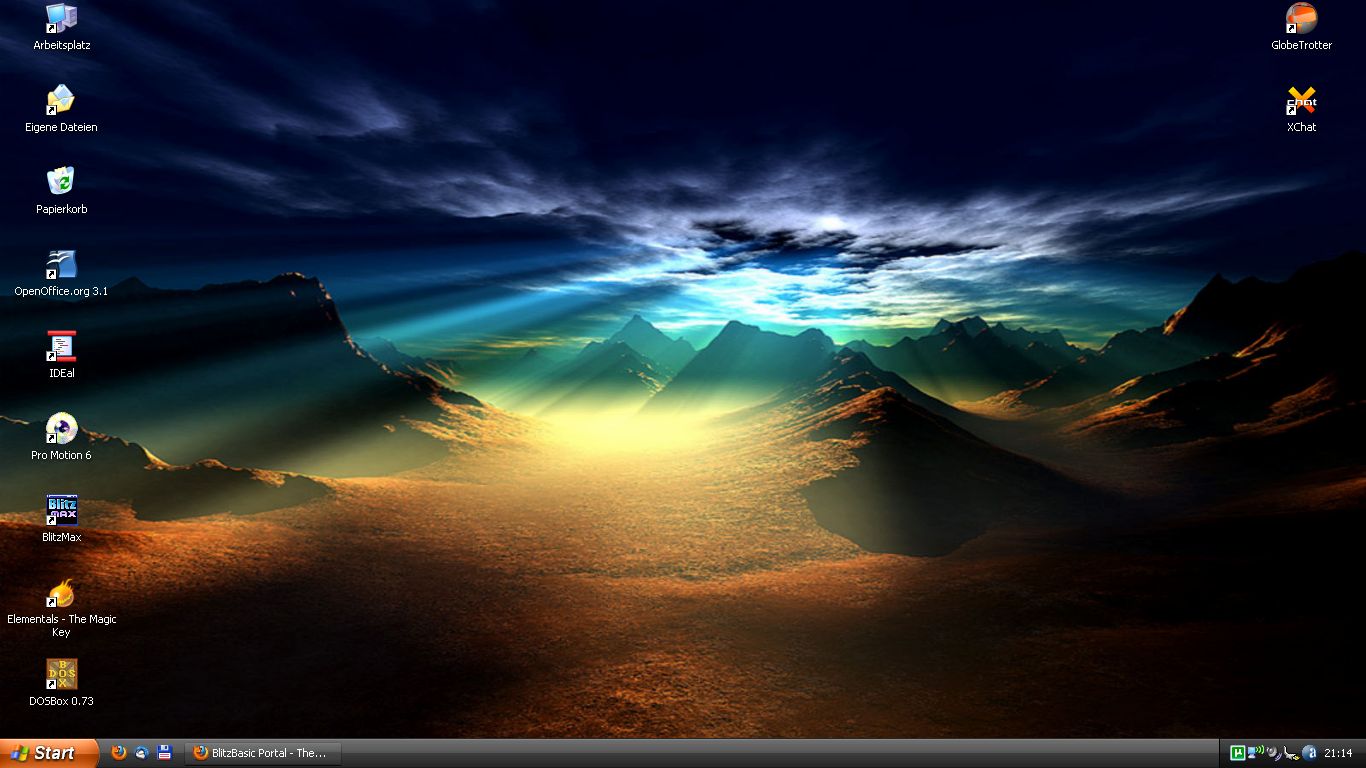The width and height of the screenshot is (1366, 768).
Task: Select the Pro Motion 6 shortcut
Action: (x=61, y=429)
